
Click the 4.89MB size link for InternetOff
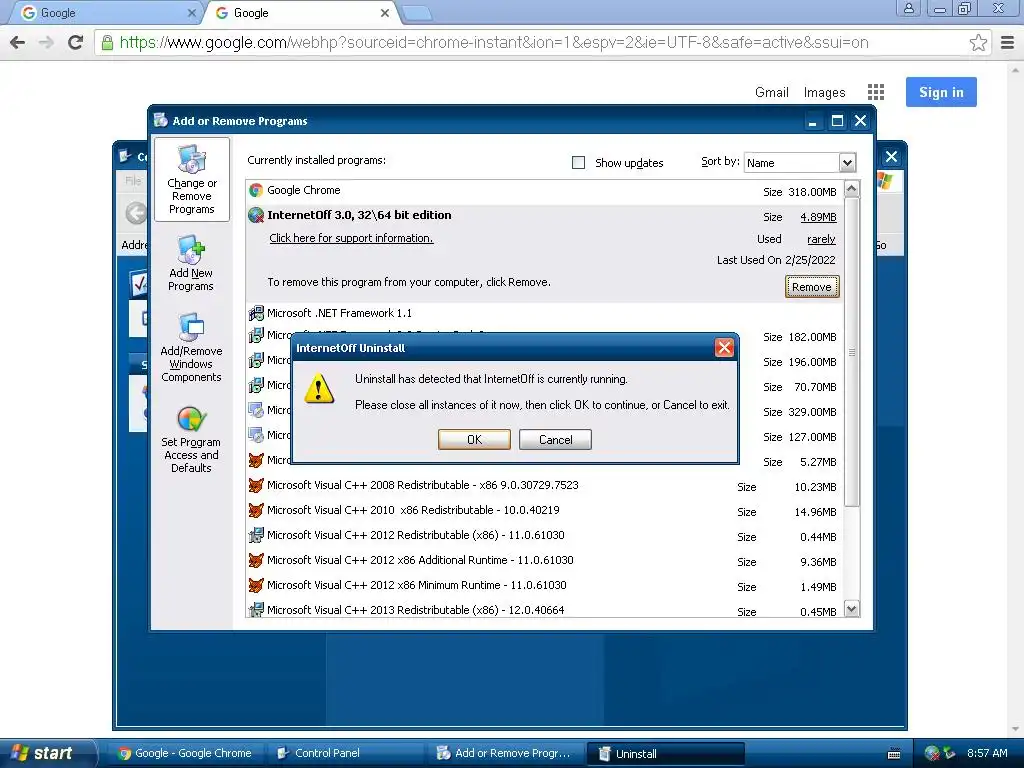coord(818,217)
